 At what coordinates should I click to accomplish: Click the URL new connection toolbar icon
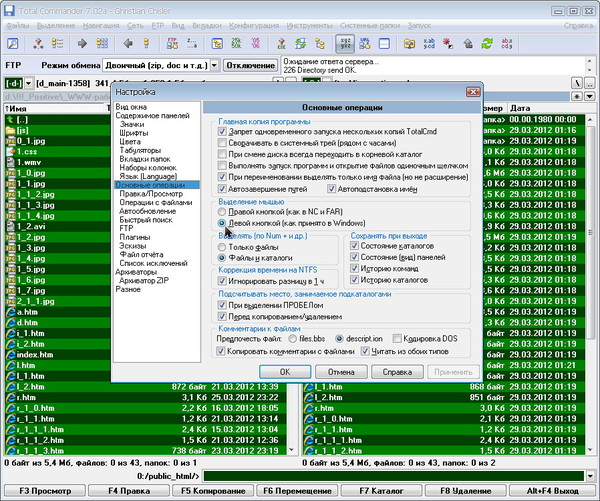(x=365, y=43)
